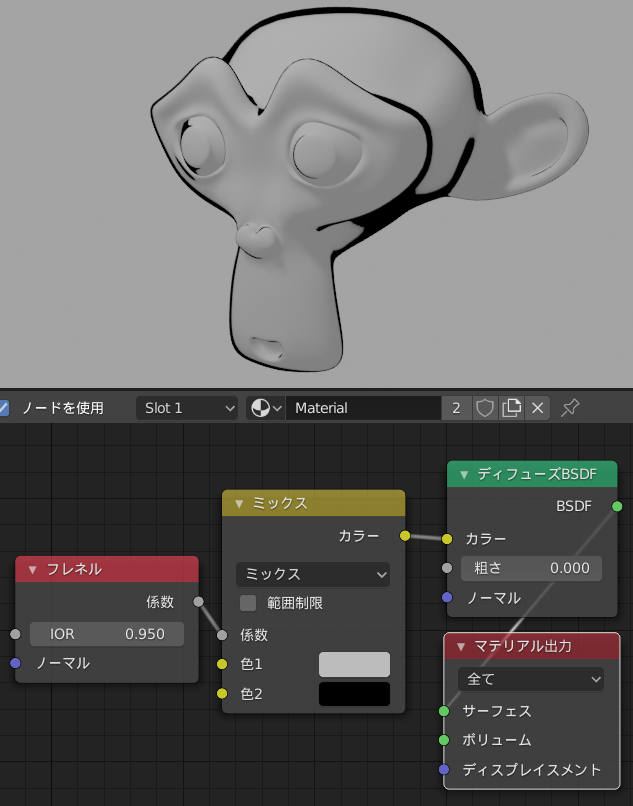Click the ボリューム input socket
The image size is (633, 806).
pyautogui.click(x=444, y=740)
